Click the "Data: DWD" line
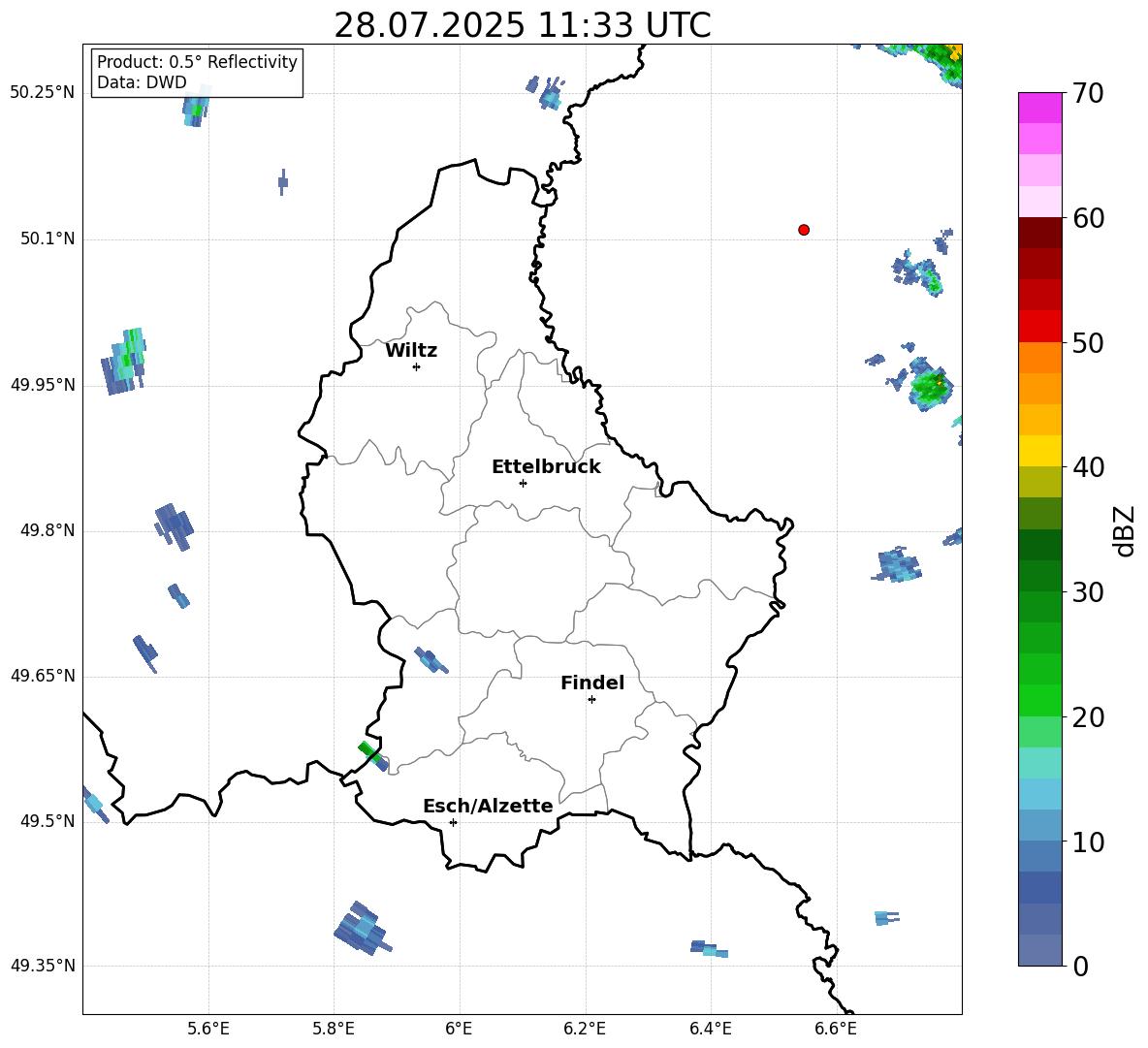 pyautogui.click(x=142, y=82)
